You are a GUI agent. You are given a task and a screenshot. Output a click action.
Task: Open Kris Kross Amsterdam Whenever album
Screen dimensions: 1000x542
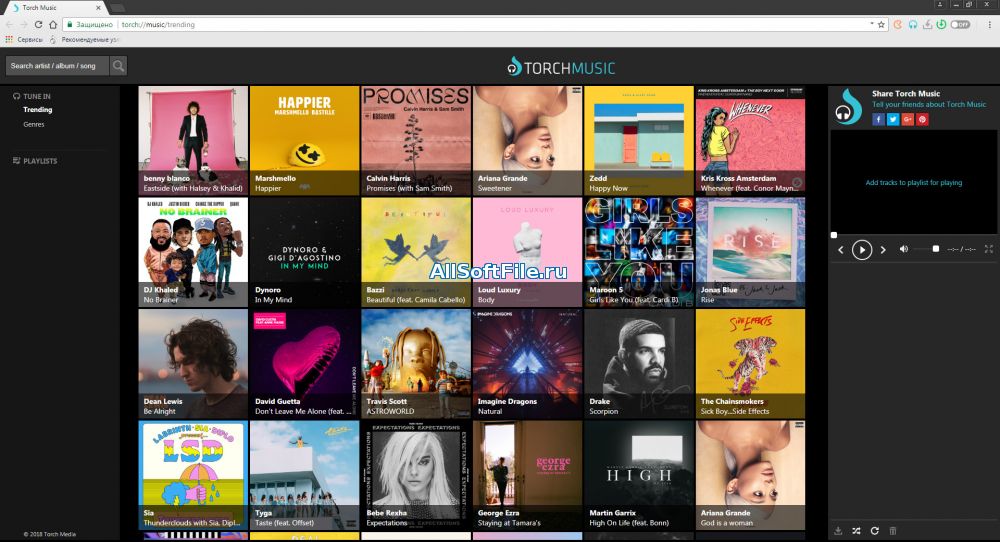[750, 140]
